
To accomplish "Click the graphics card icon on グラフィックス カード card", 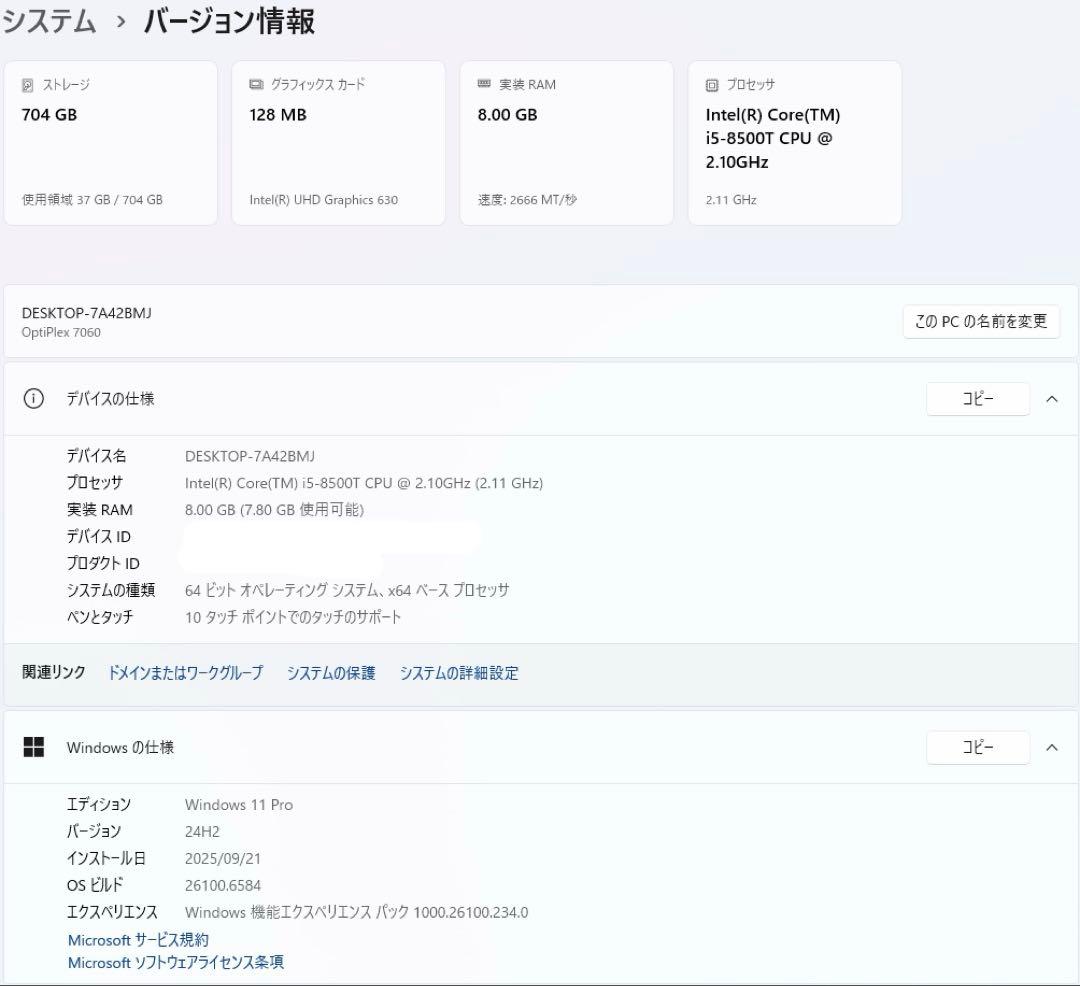I will coord(258,85).
